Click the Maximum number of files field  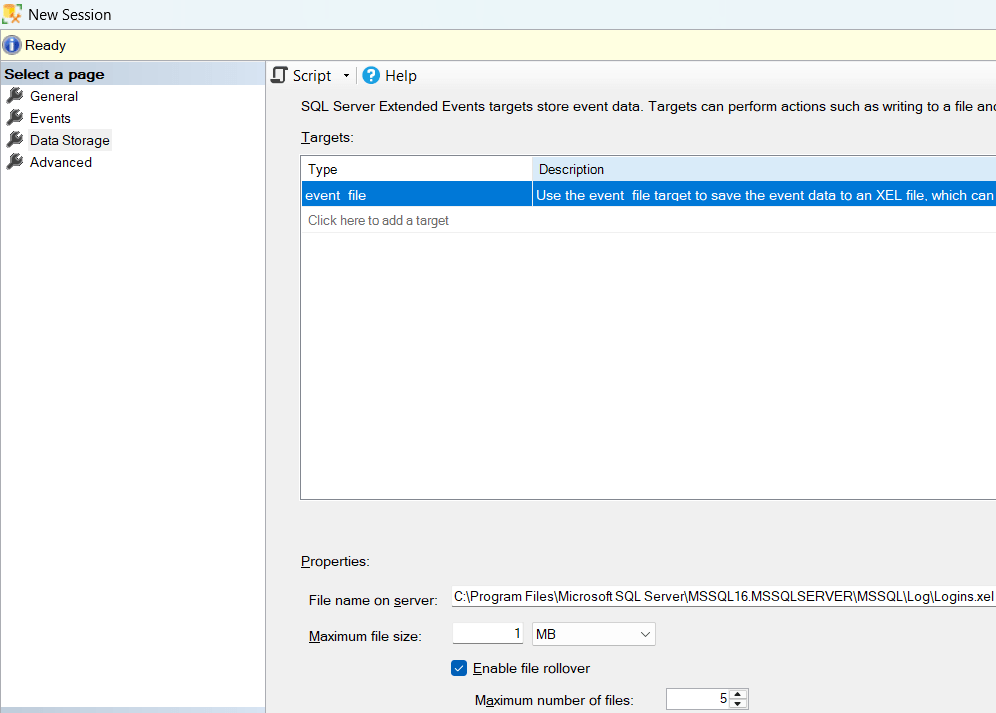[698, 699]
